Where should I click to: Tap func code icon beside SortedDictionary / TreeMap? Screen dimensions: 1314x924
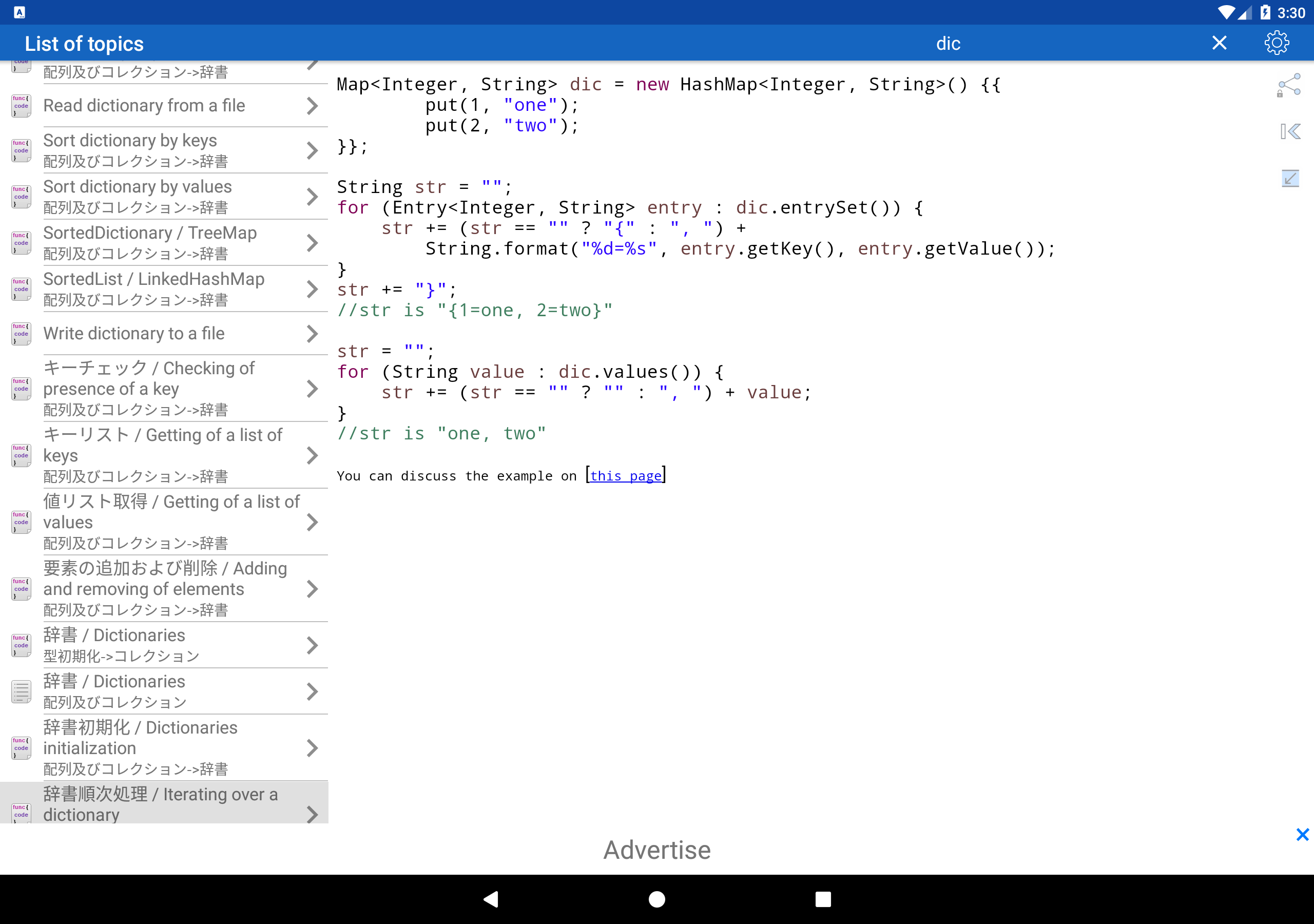(21, 243)
